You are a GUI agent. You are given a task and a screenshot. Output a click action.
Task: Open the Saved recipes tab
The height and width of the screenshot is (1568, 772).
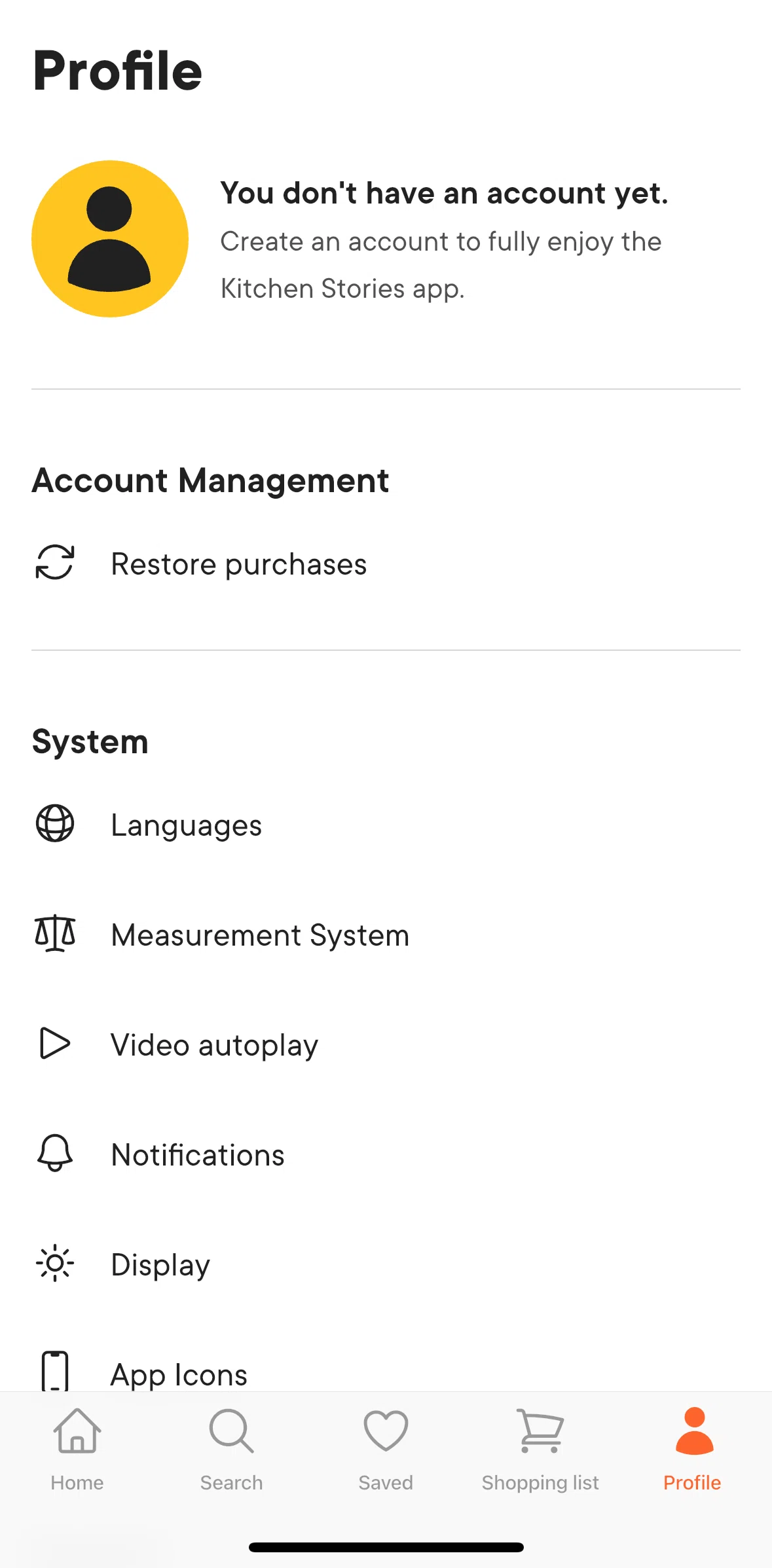(386, 1450)
